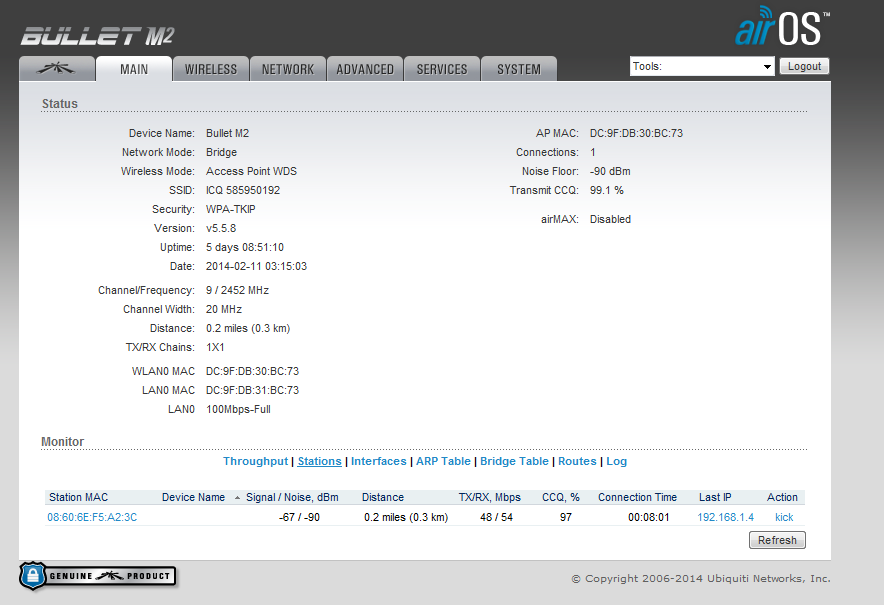Screen dimensions: 884x605
Task: Sort by Signal / Noise column header
Action: pyautogui.click(x=292, y=497)
